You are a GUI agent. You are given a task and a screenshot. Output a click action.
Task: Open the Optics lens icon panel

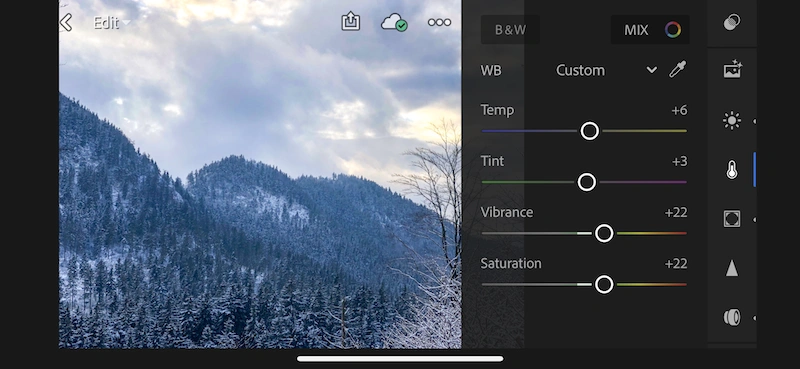(732, 317)
